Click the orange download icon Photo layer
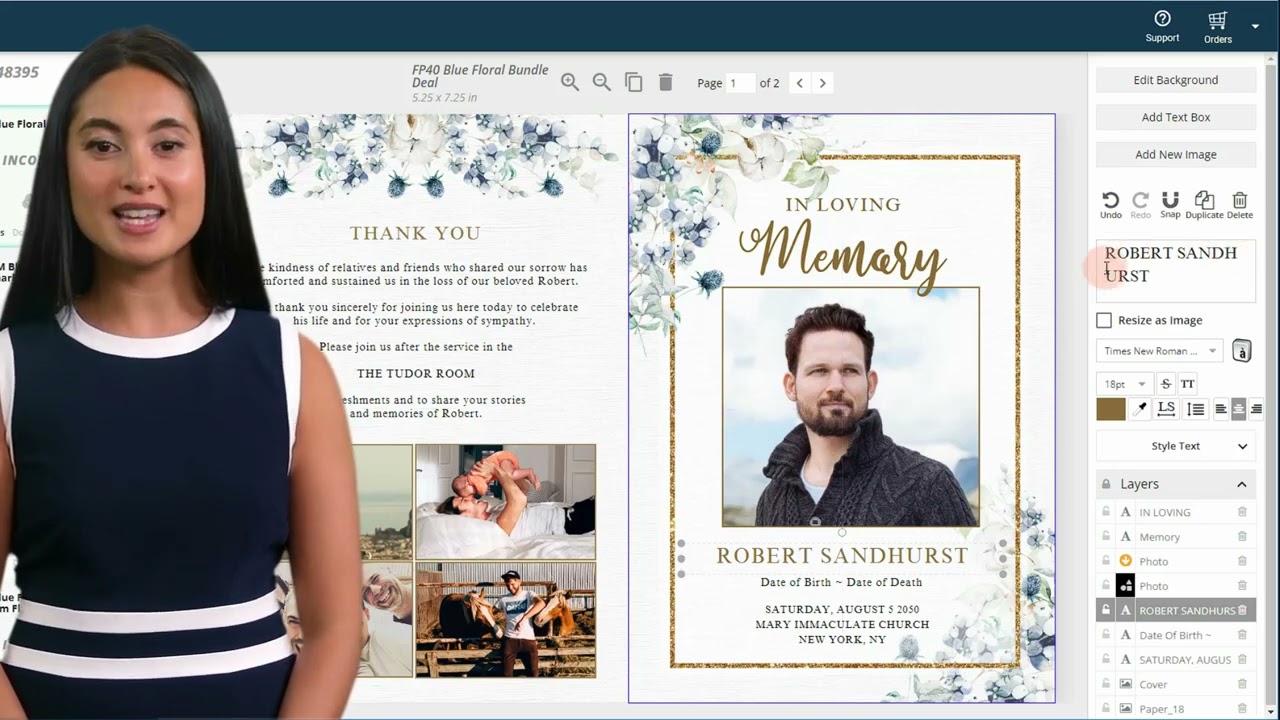 coord(1125,561)
